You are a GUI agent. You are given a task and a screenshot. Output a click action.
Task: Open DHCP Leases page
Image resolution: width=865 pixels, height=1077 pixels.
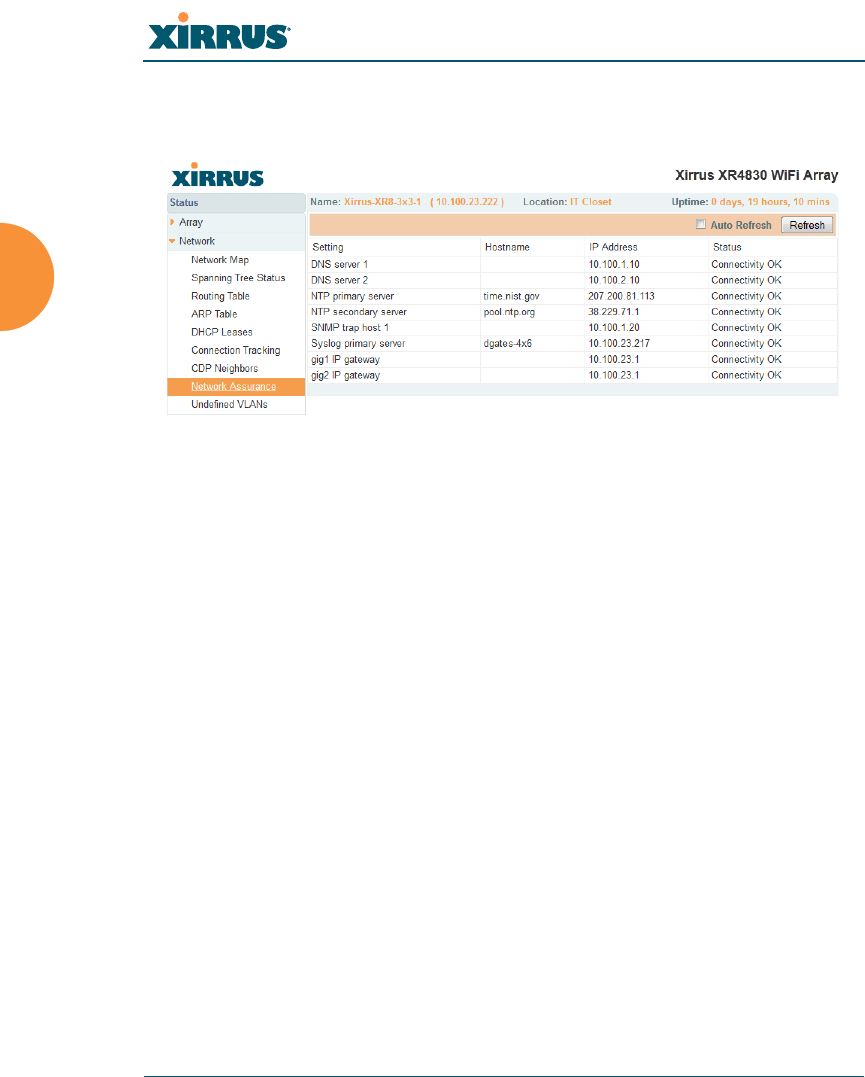[x=221, y=332]
